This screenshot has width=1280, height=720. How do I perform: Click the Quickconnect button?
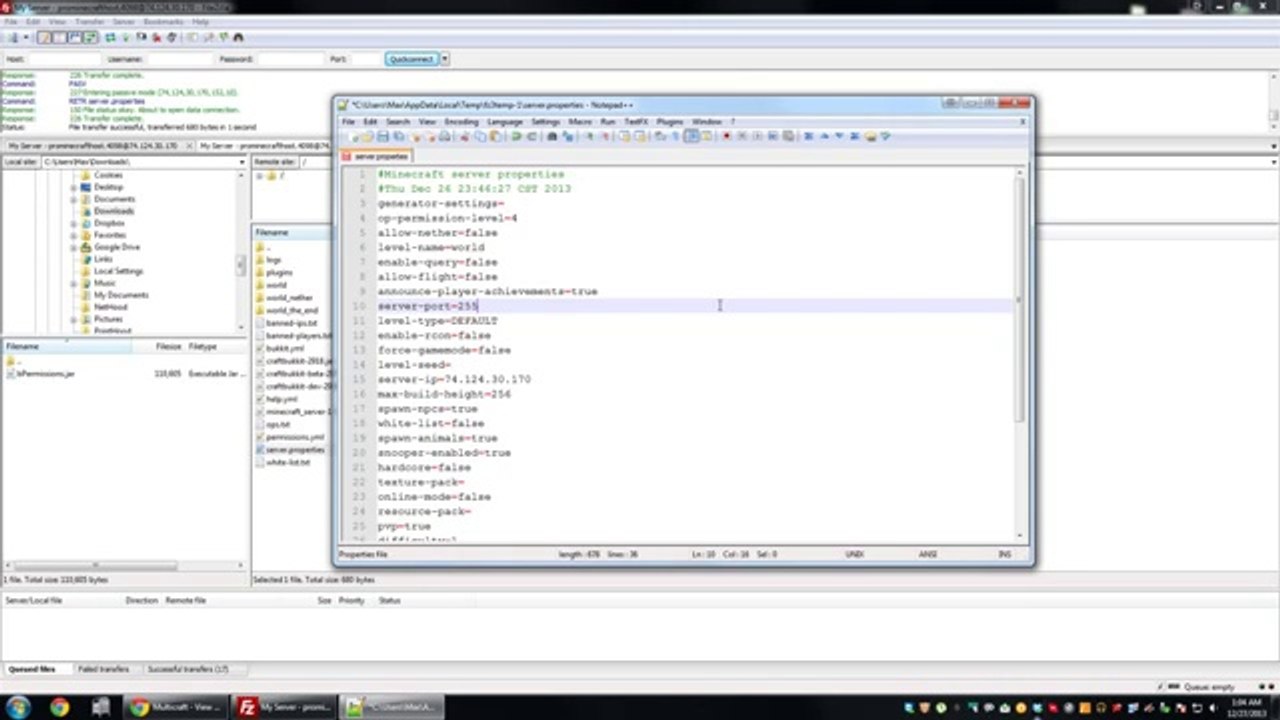click(411, 59)
